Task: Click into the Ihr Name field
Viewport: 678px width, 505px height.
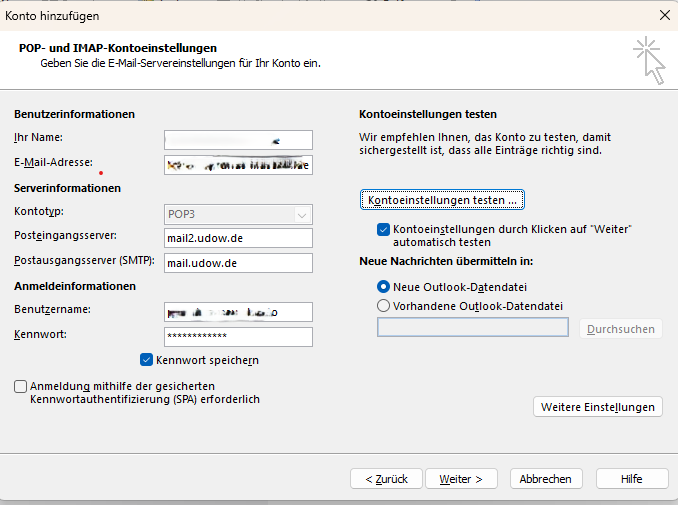Action: (x=238, y=140)
